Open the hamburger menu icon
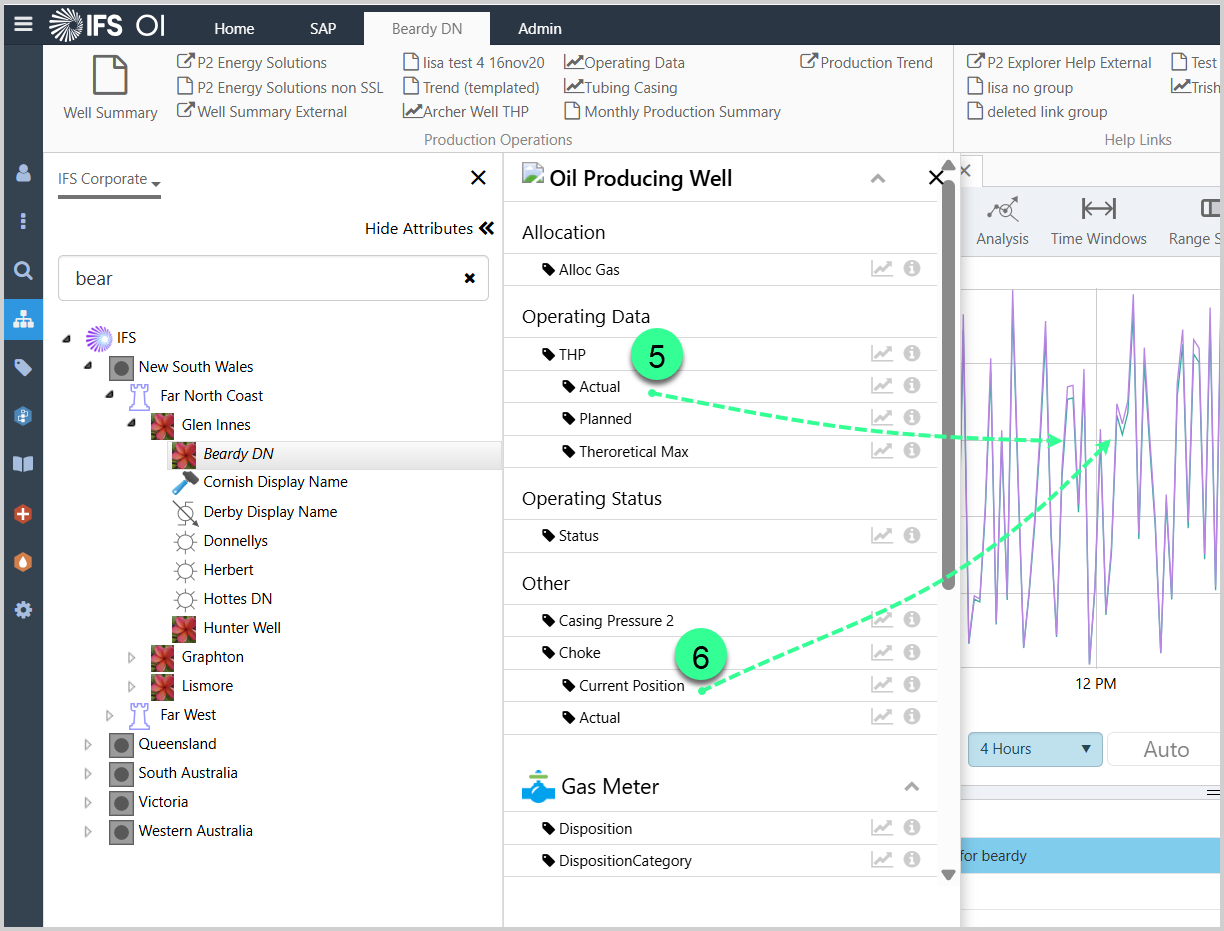 23,24
